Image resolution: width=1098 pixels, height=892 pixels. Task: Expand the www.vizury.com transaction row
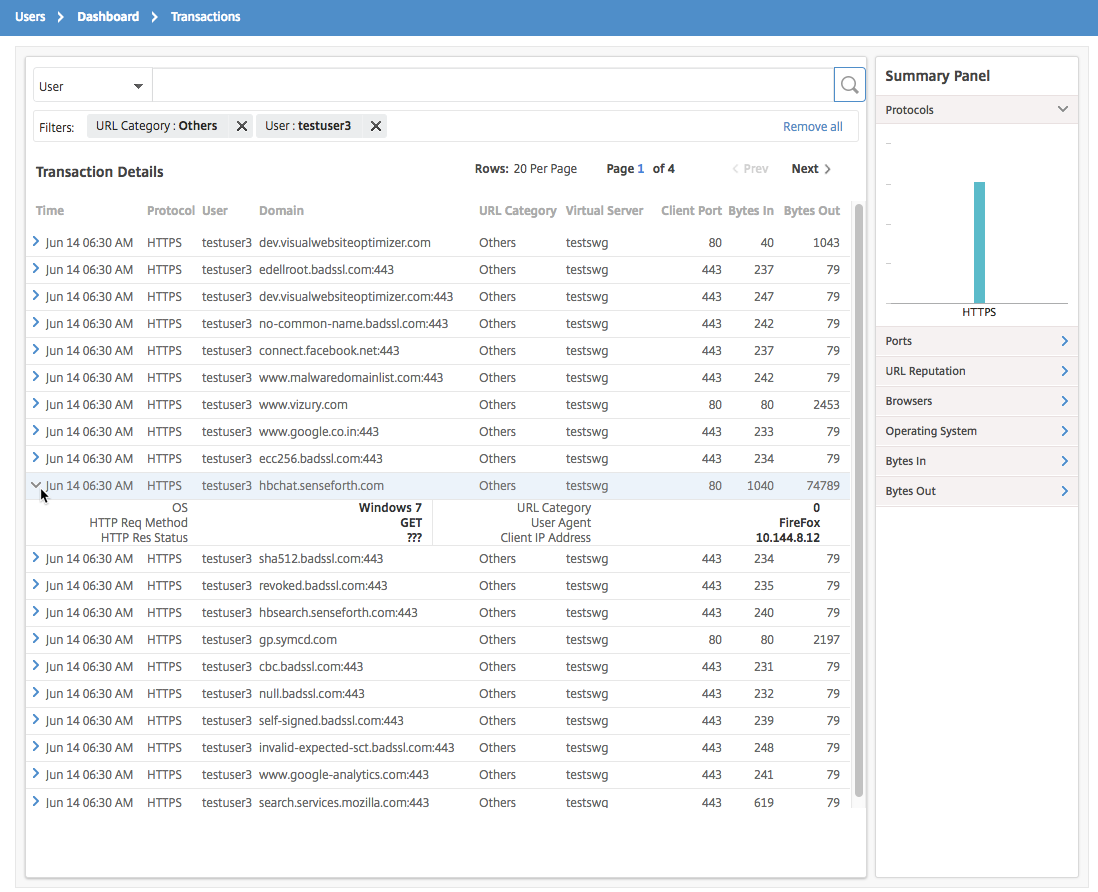pyautogui.click(x=36, y=404)
